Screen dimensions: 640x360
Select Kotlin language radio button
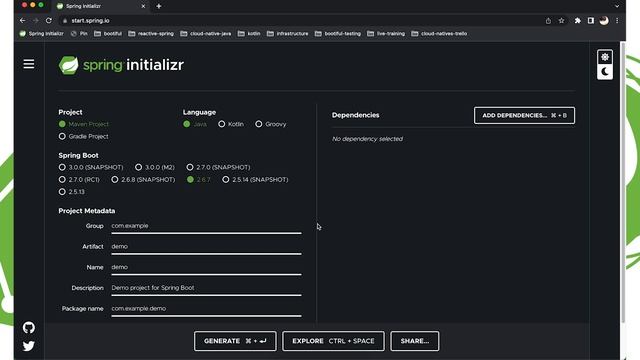pos(222,124)
